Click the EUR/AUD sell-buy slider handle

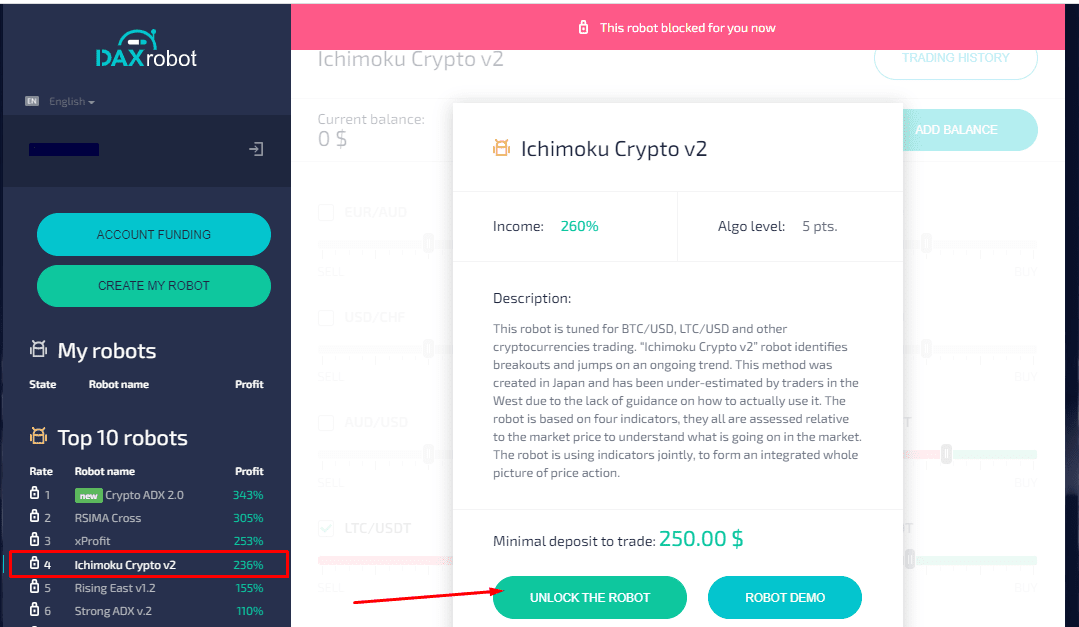click(429, 243)
